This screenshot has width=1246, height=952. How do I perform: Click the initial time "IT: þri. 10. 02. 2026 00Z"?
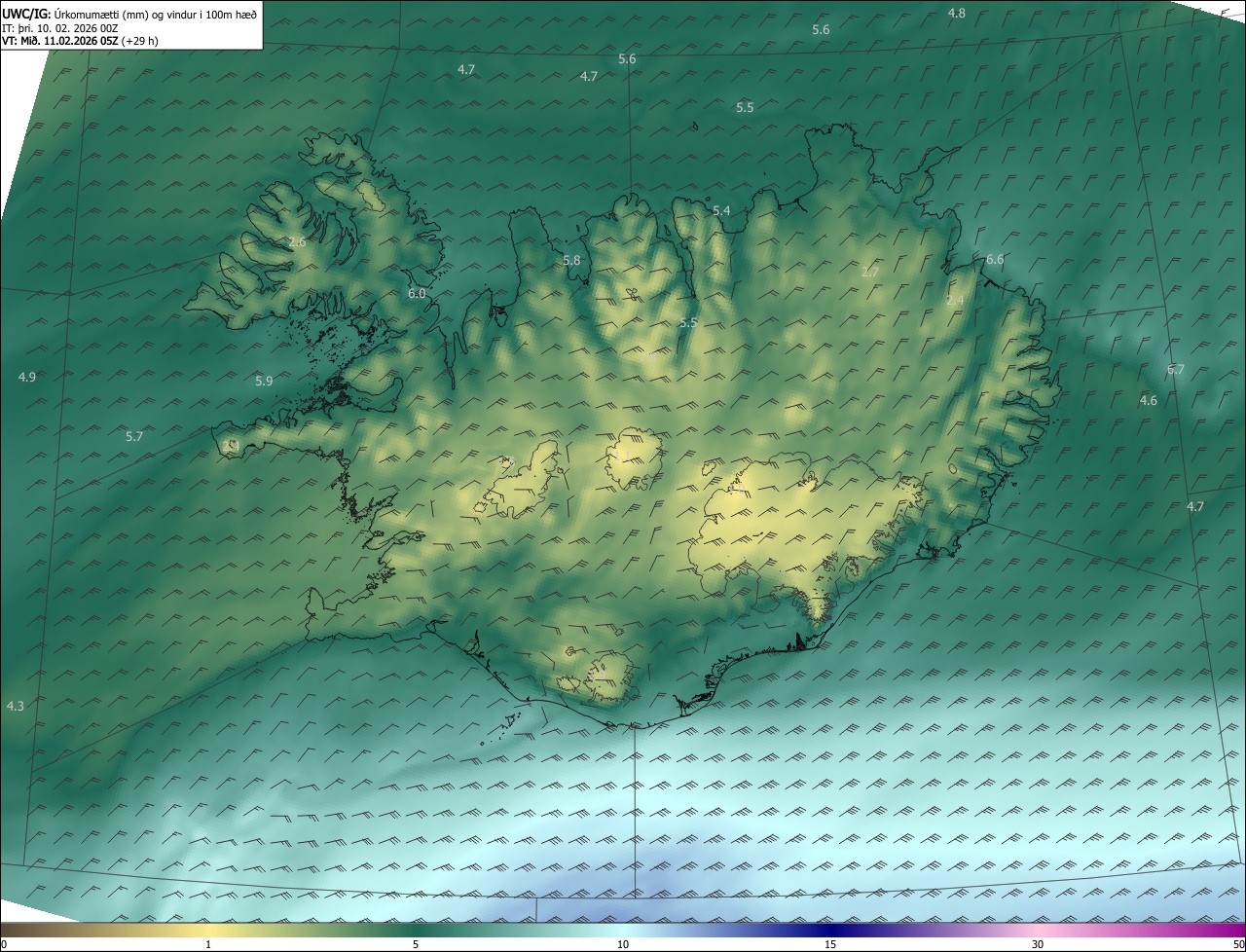tap(60, 28)
